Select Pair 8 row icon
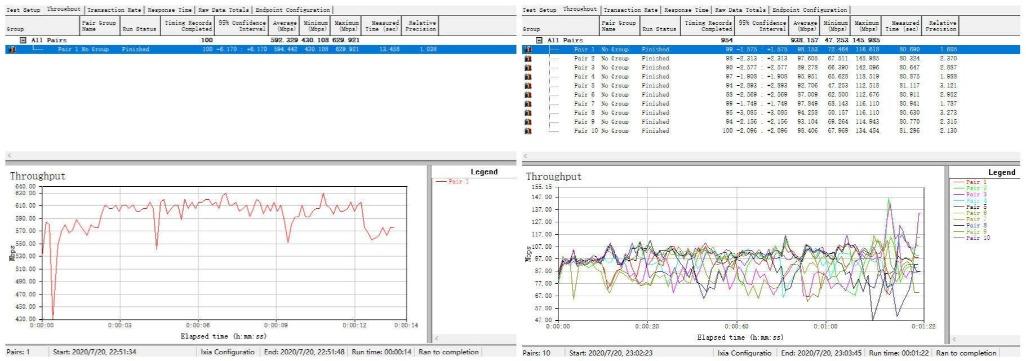Viewport: 1026px width, 361px height. [528, 113]
